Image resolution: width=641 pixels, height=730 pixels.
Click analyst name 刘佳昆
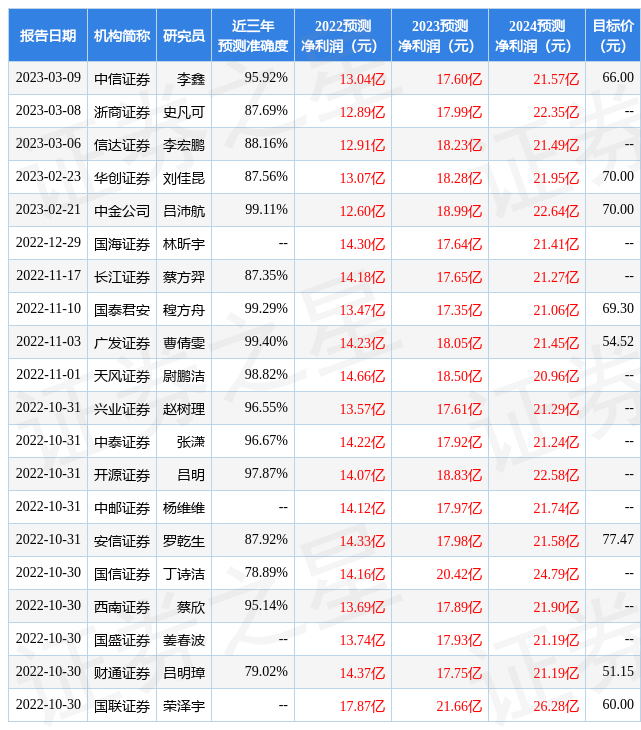pyautogui.click(x=184, y=178)
